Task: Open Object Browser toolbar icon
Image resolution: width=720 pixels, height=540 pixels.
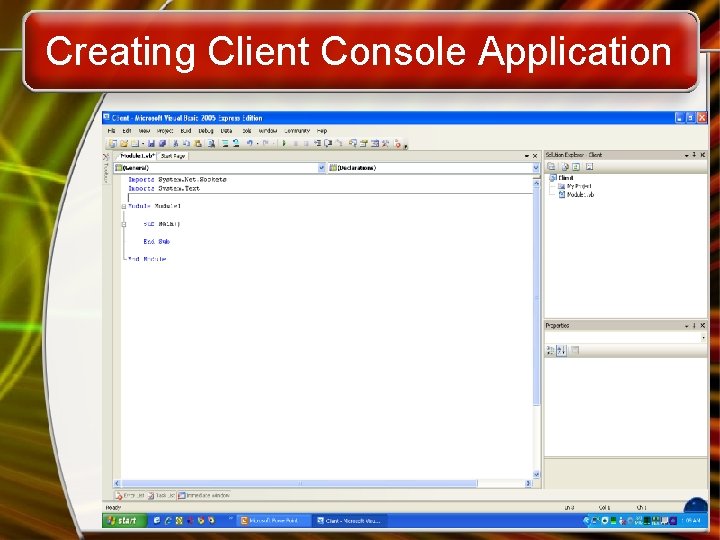Action: (374, 144)
